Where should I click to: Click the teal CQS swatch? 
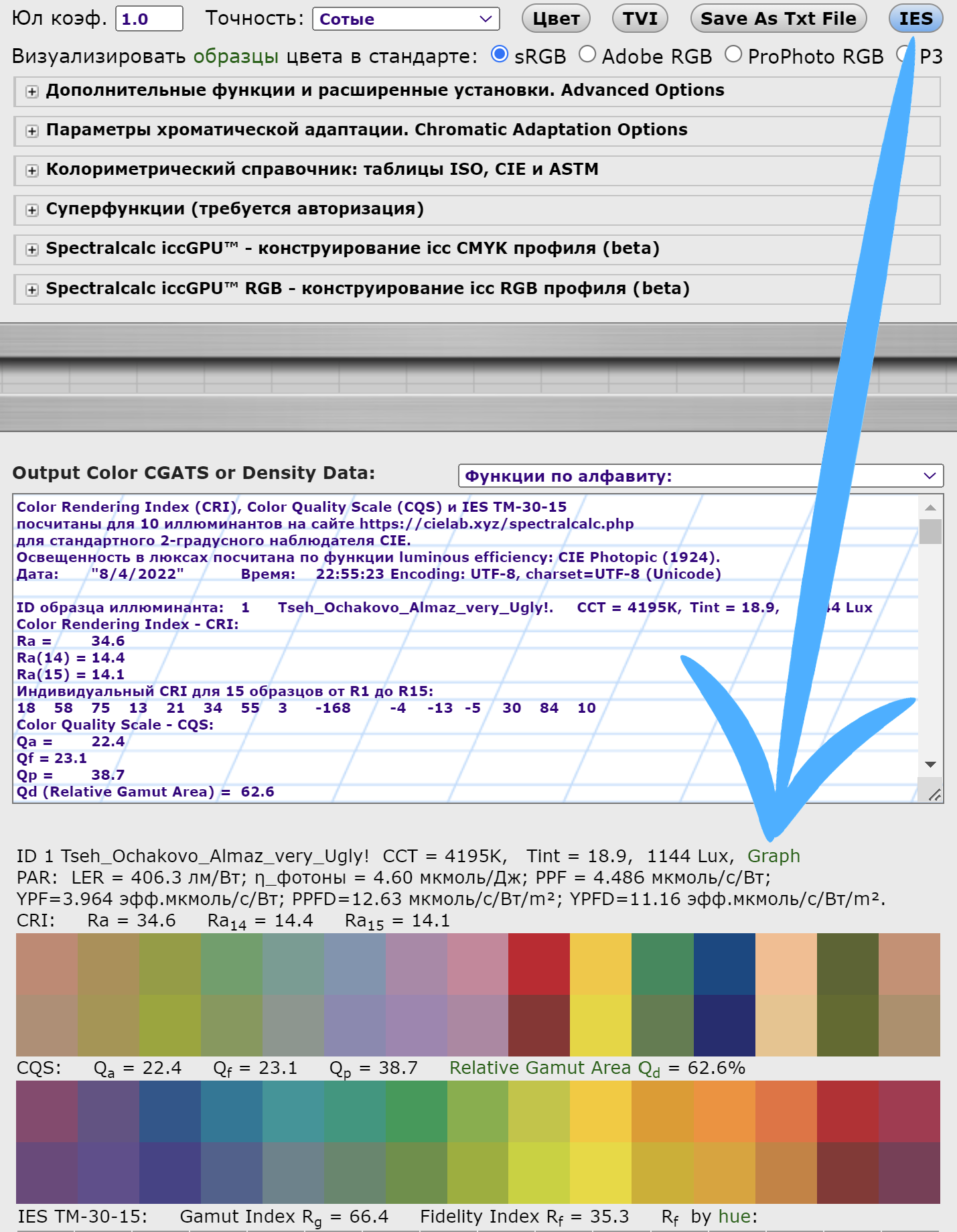coord(293,1111)
